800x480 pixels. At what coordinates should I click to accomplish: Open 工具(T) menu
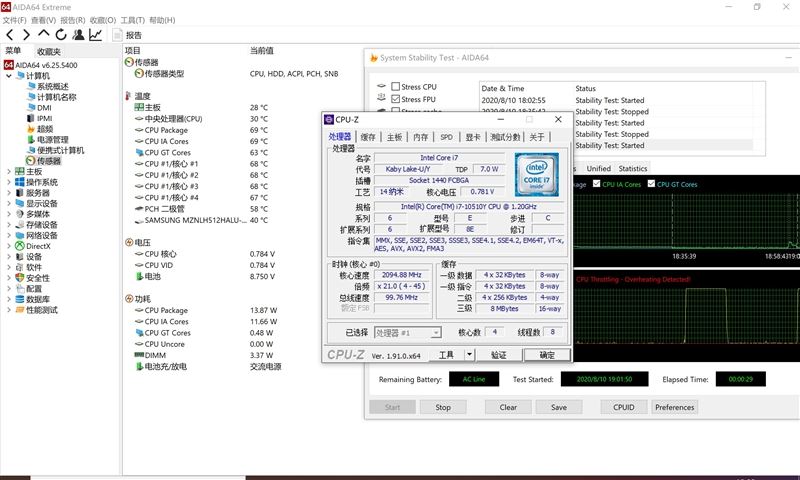point(133,20)
